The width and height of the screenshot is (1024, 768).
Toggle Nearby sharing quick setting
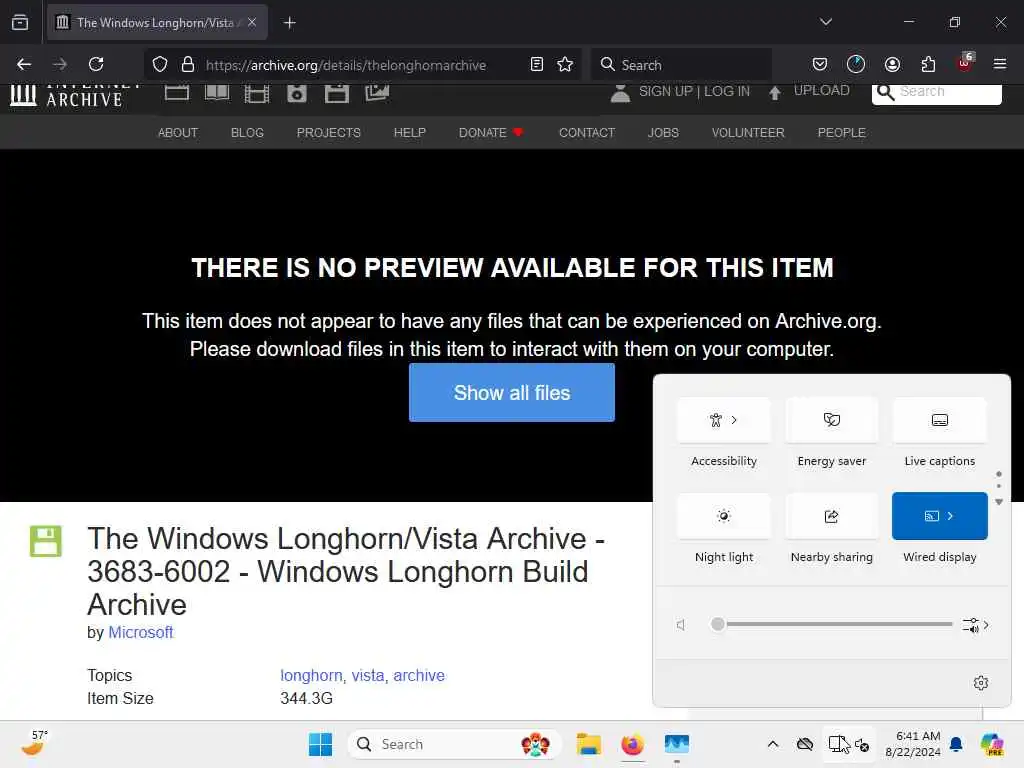(831, 516)
